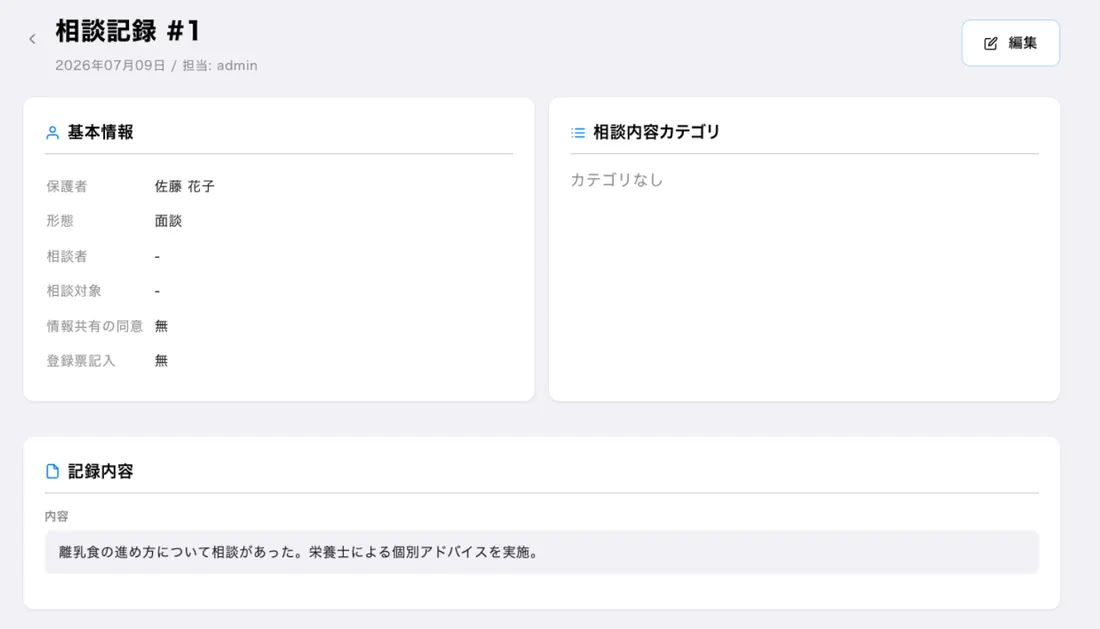Click the 情報共有の同意 label

coord(95,325)
